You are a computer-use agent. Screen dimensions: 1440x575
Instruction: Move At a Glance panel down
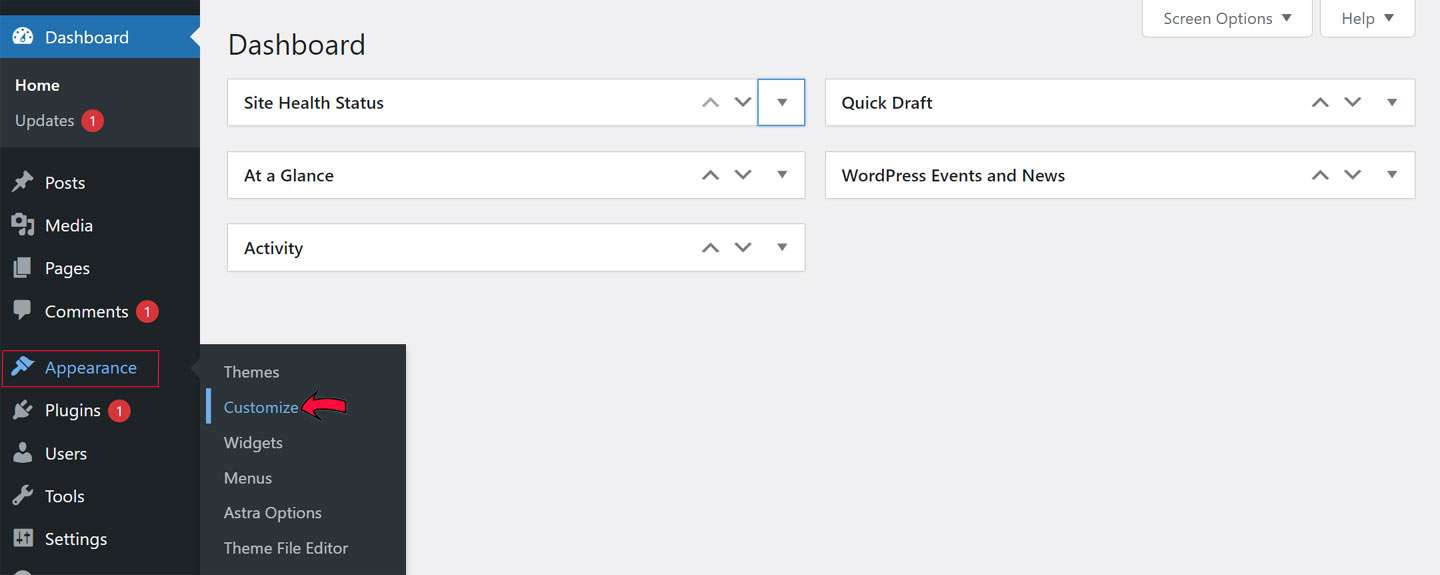(743, 175)
